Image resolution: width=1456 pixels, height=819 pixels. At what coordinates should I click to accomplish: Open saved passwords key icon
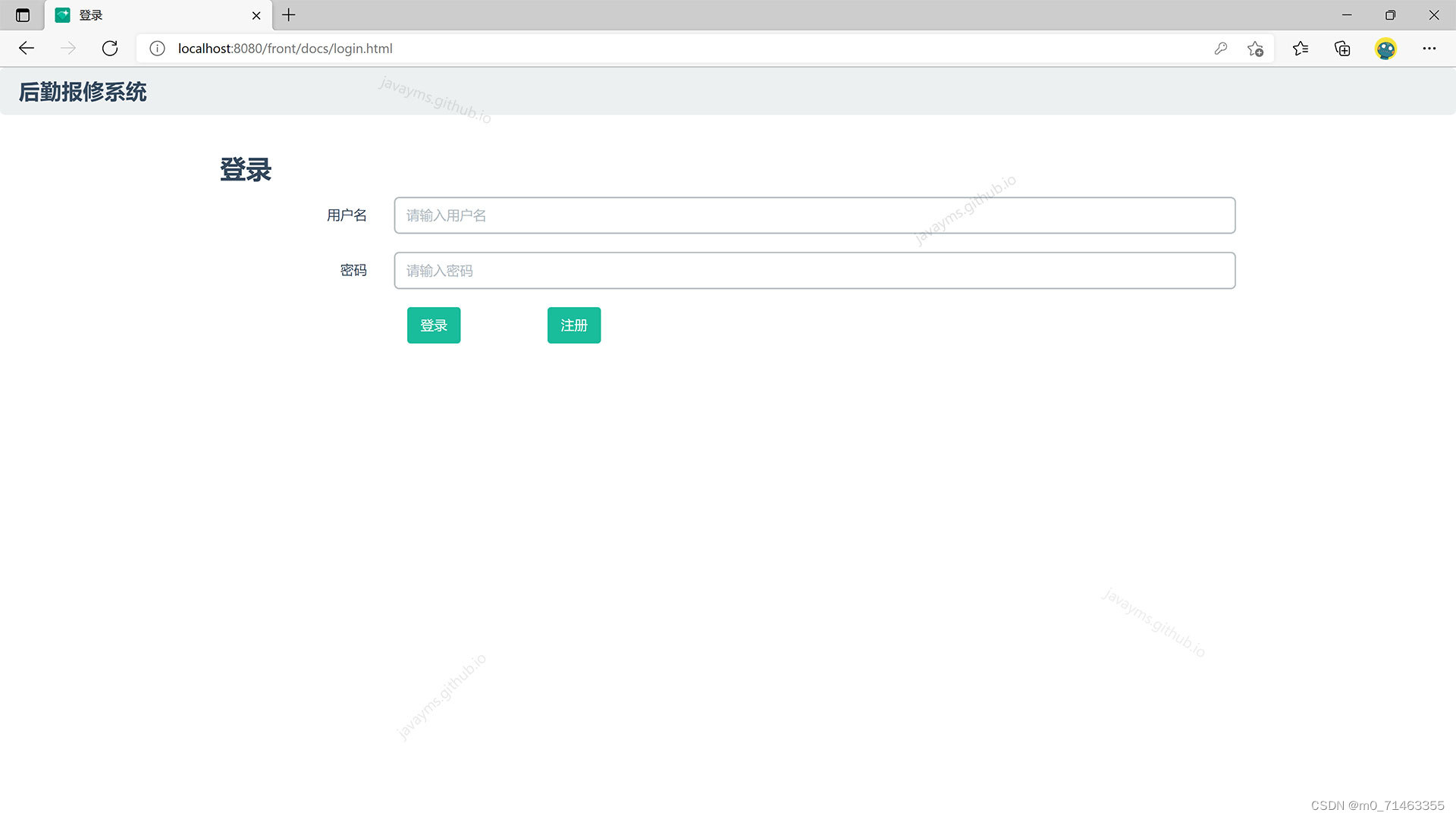point(1220,49)
